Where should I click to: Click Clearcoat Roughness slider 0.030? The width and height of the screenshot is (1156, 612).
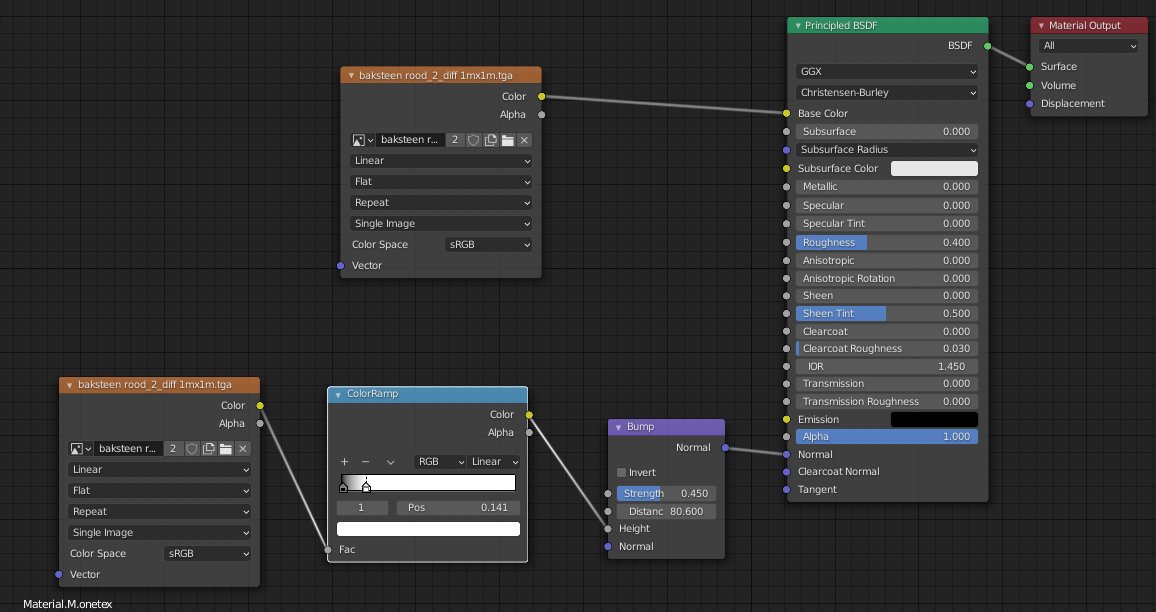point(887,349)
